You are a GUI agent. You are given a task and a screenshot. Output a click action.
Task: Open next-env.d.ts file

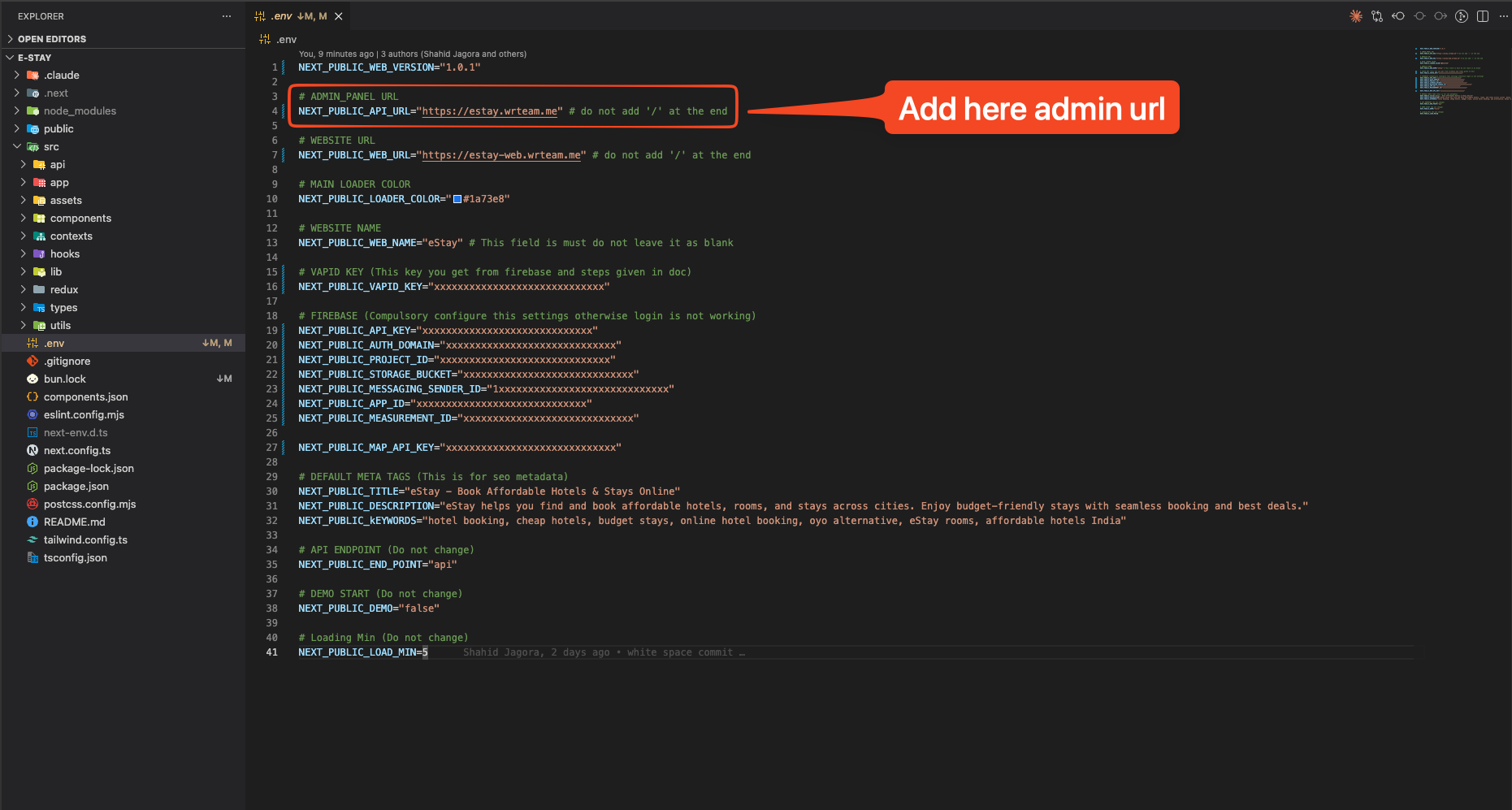[x=76, y=432]
